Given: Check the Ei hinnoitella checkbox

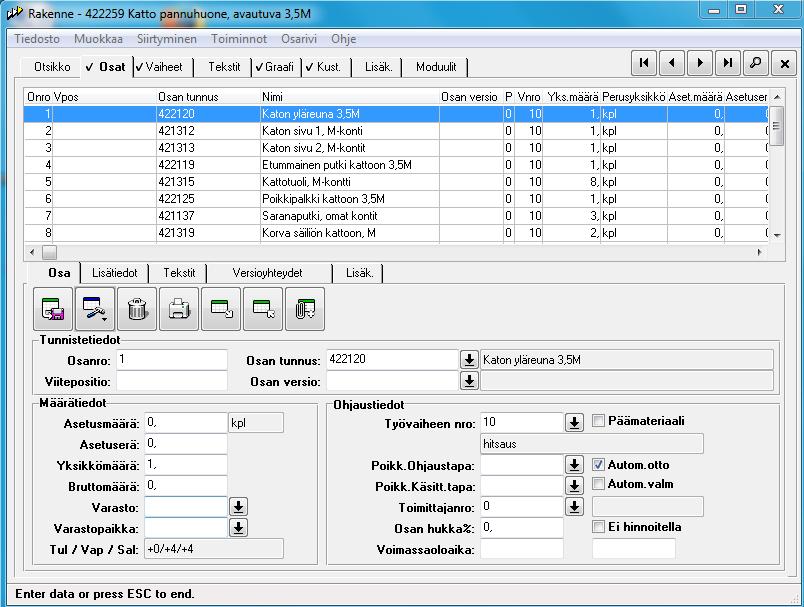Looking at the screenshot, I should point(598,527).
